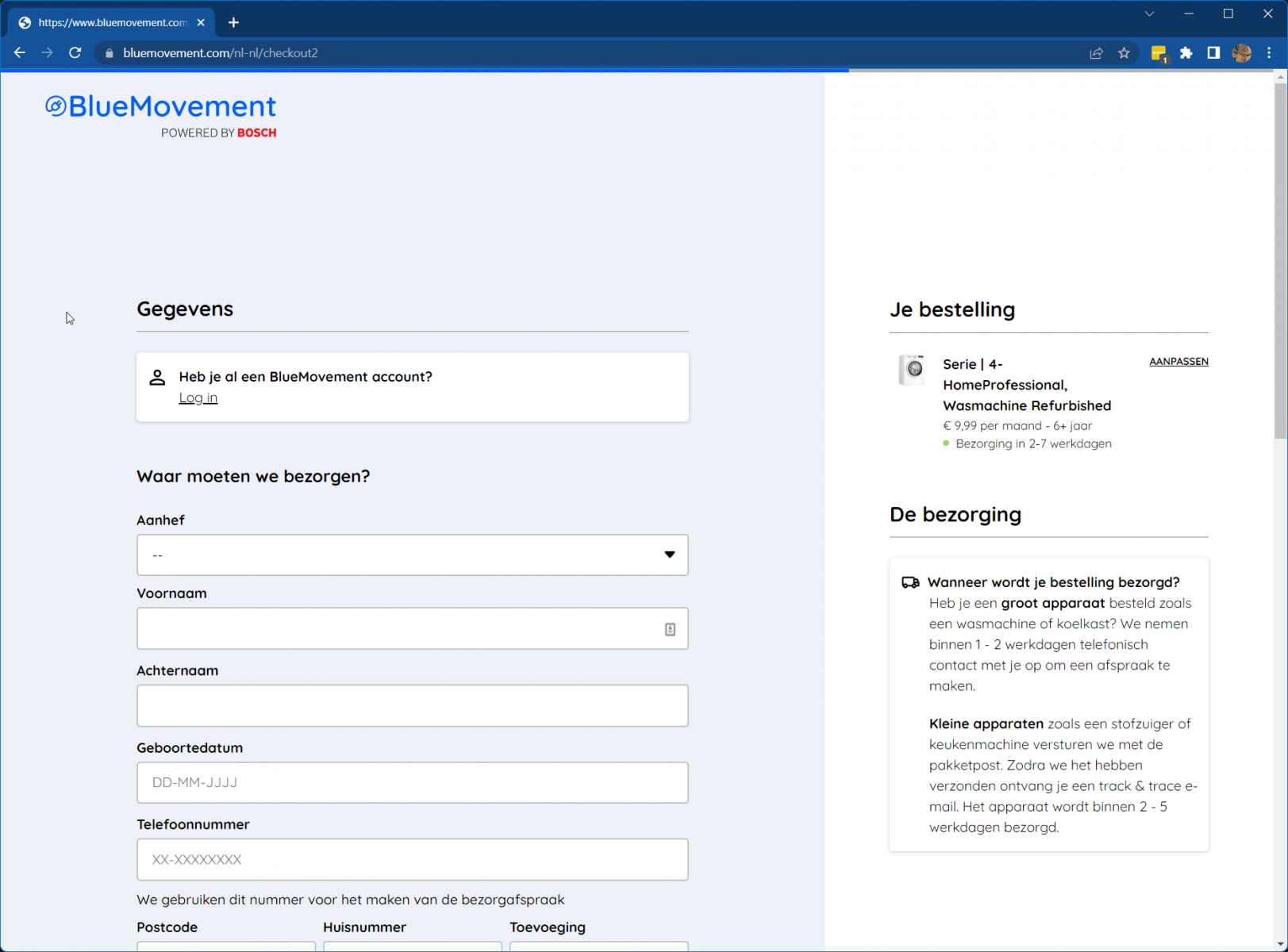Screen dimensions: 1288x952
Task: Click 'Wanneer wordt je bestelling bezorgd?' text
Action: pos(1053,582)
